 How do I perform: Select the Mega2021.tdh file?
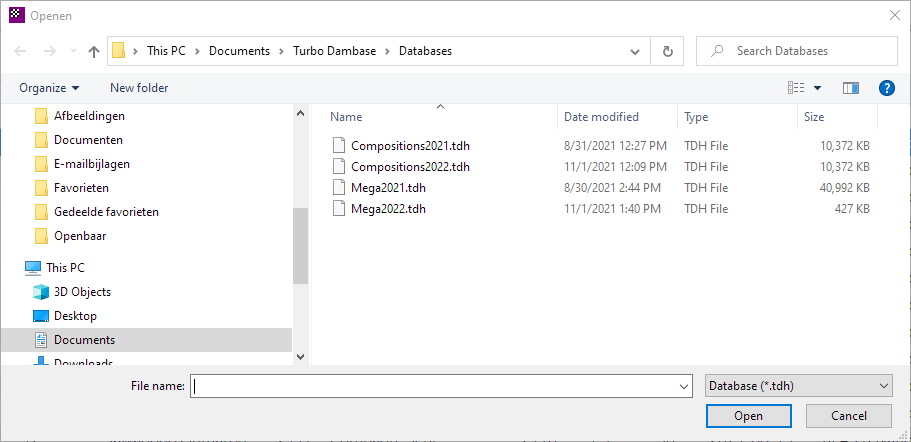[x=389, y=188]
